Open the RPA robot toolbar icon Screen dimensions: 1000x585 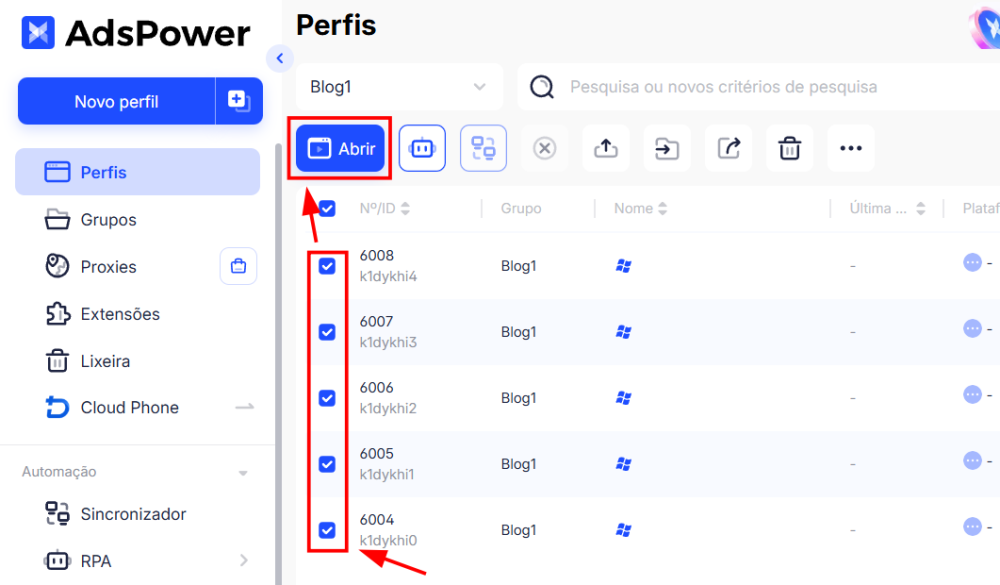(x=422, y=149)
